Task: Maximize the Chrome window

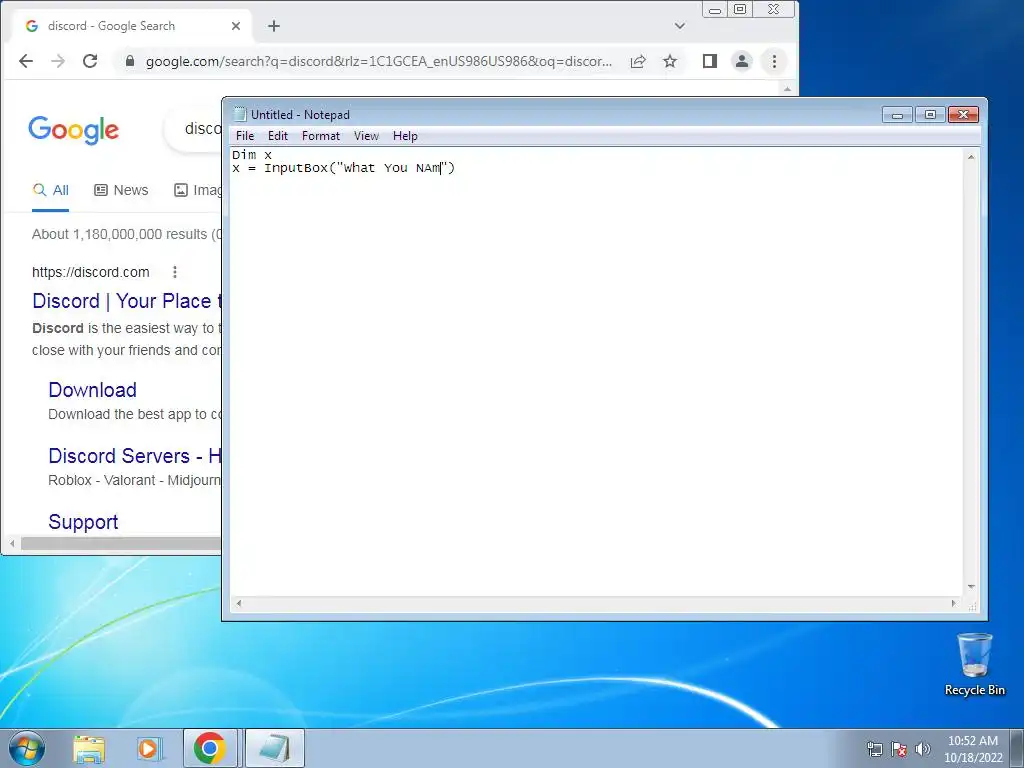Action: [740, 10]
